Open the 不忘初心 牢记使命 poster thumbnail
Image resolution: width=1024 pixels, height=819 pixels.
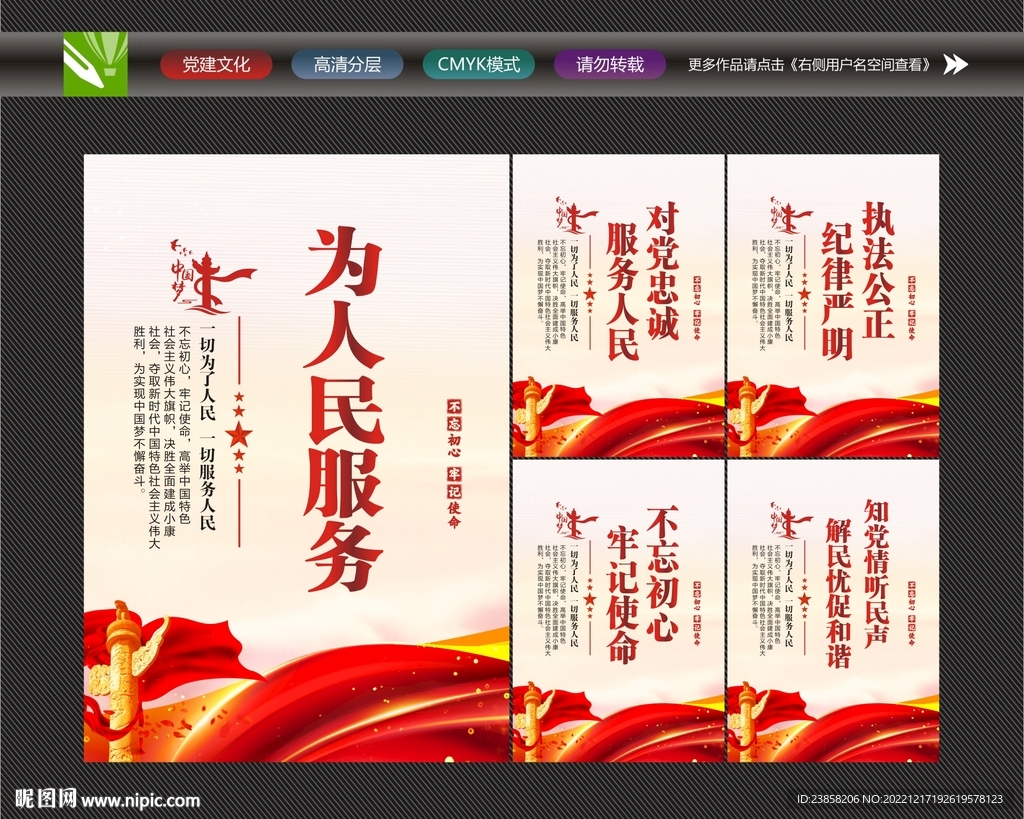point(618,611)
